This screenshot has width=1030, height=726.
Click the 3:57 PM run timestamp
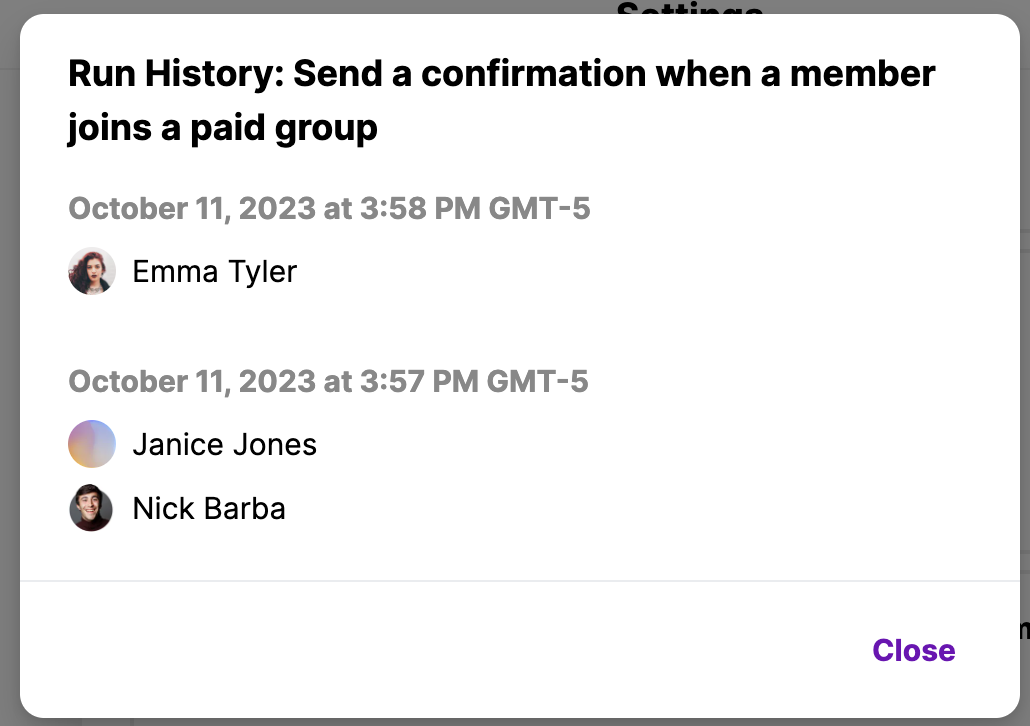click(x=328, y=382)
